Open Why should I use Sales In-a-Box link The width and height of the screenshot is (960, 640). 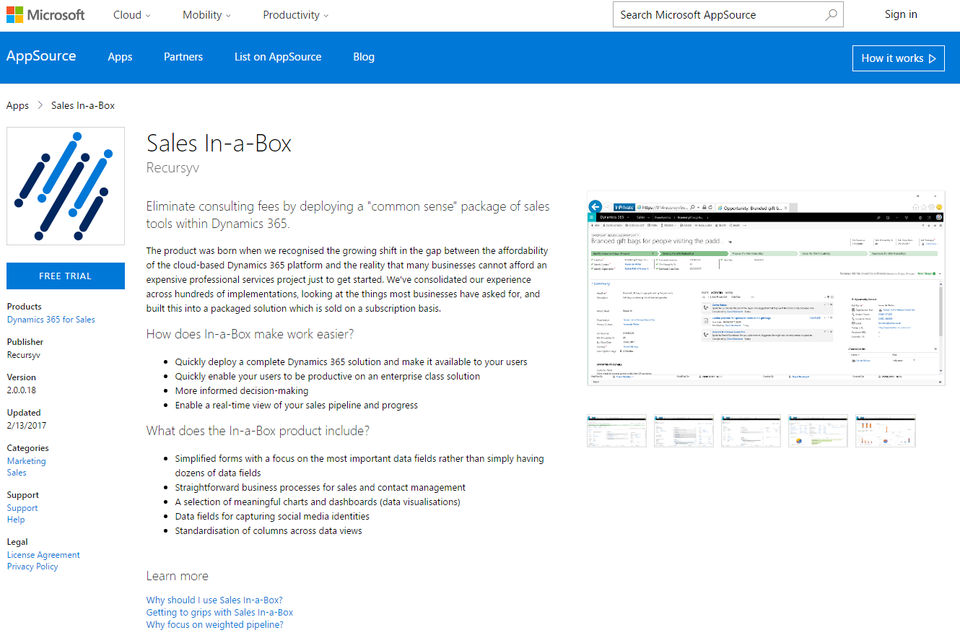214,600
